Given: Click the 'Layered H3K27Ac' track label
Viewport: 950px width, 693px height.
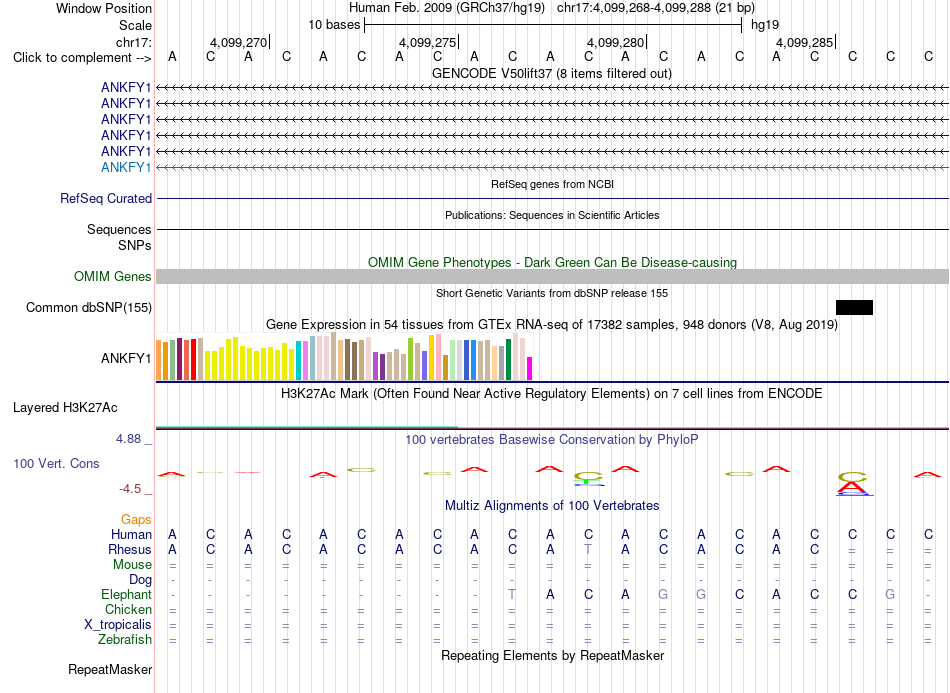Looking at the screenshot, I should click(x=65, y=407).
